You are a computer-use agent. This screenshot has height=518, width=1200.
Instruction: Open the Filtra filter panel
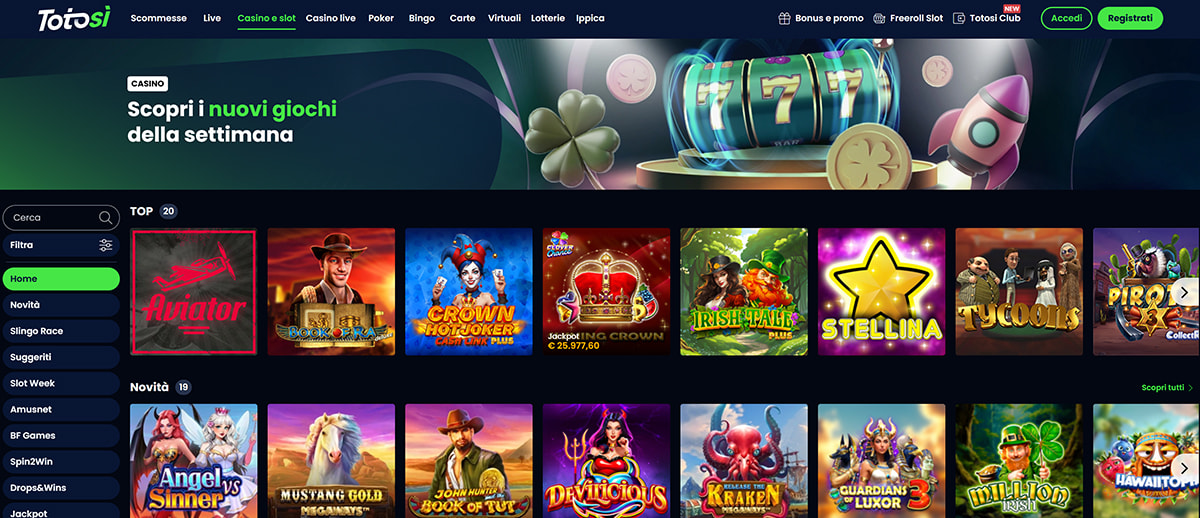tap(60, 245)
